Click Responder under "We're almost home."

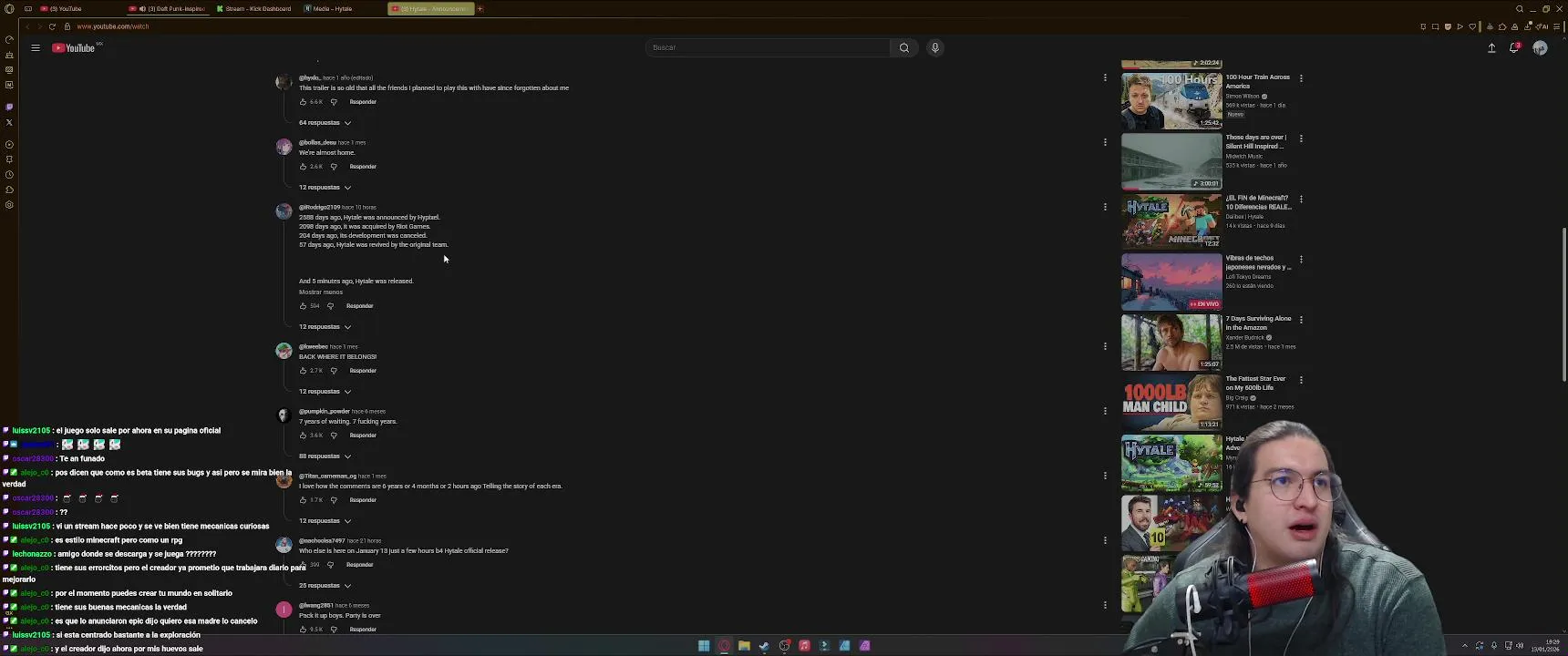tap(363, 167)
